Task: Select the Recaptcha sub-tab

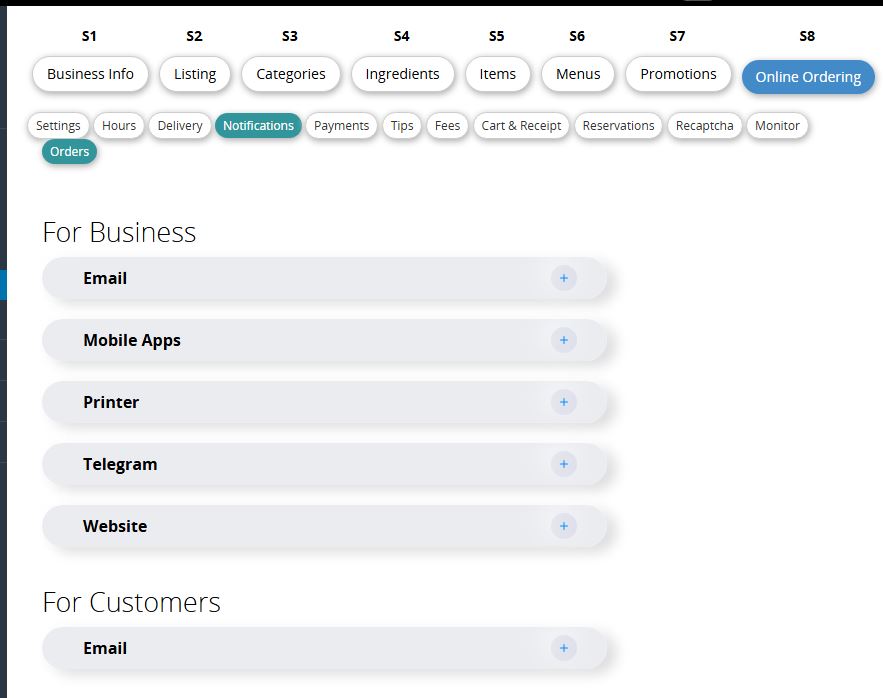Action: [704, 126]
